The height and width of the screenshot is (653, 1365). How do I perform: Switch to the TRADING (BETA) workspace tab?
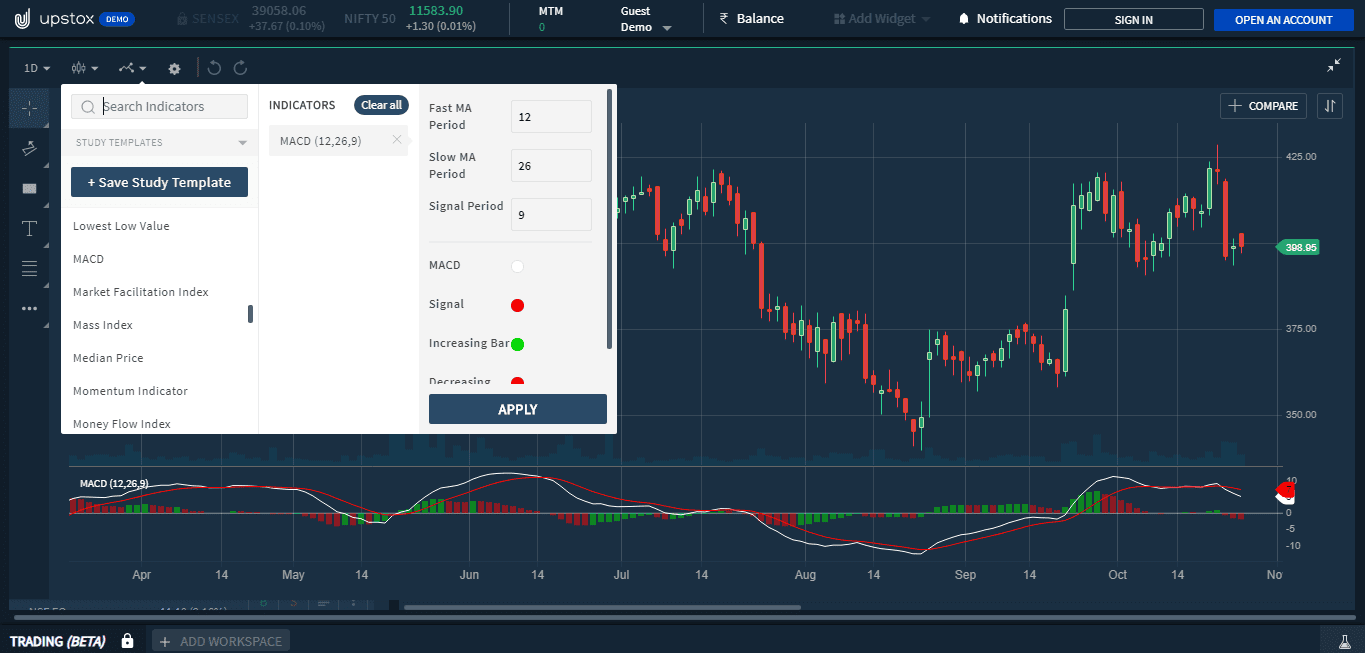(57, 641)
